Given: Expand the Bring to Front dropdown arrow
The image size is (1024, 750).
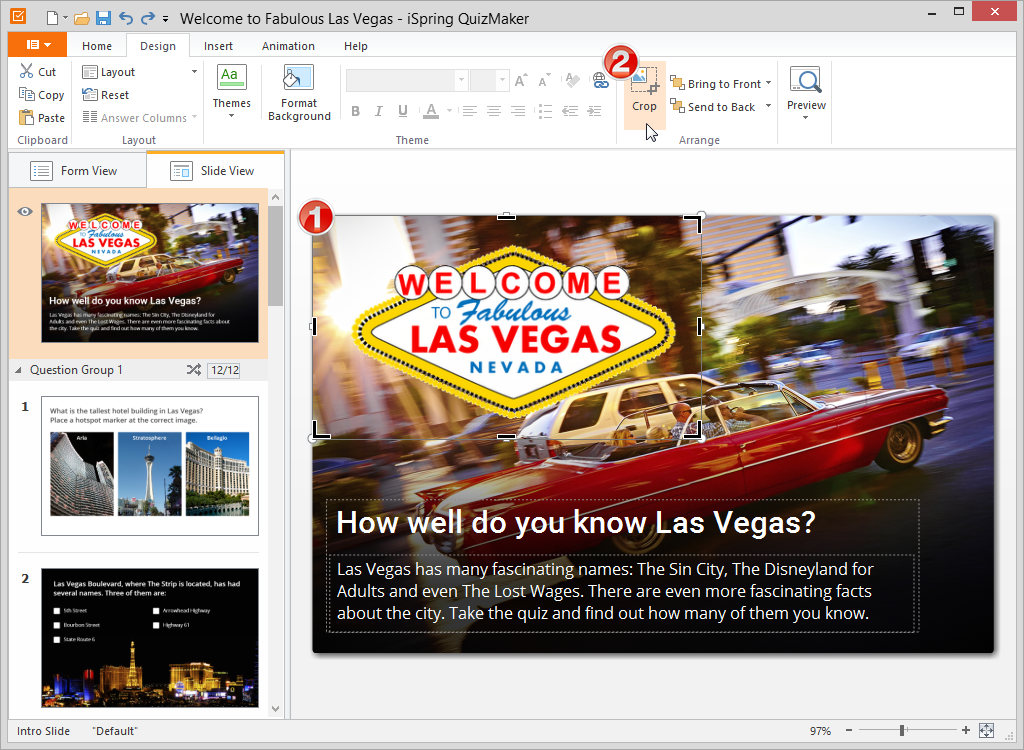Looking at the screenshot, I should click(769, 84).
